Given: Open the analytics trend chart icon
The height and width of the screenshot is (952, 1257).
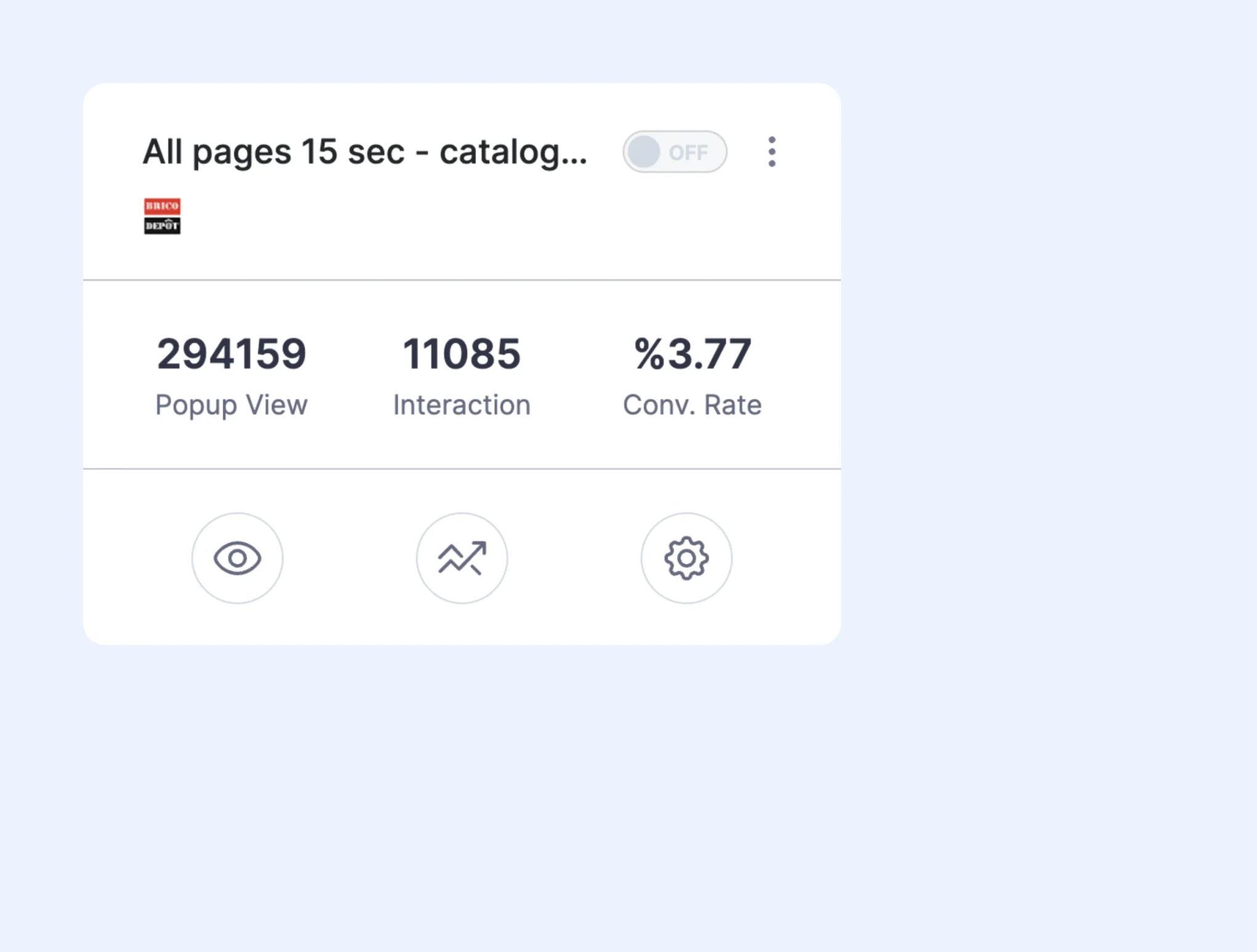Looking at the screenshot, I should pos(462,558).
